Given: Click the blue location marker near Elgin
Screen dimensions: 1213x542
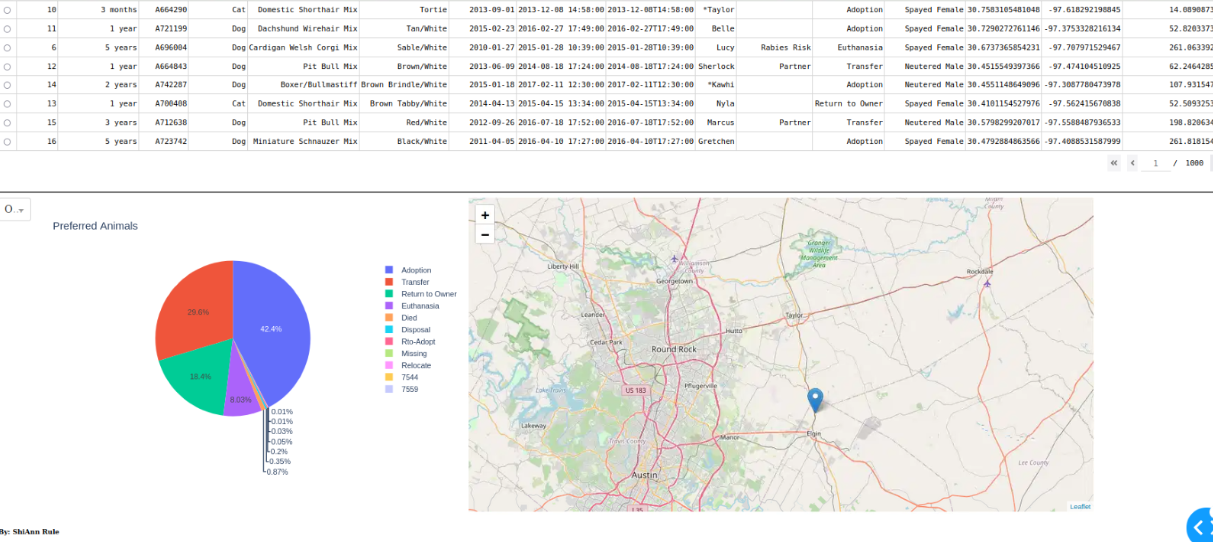Looking at the screenshot, I should (x=815, y=400).
